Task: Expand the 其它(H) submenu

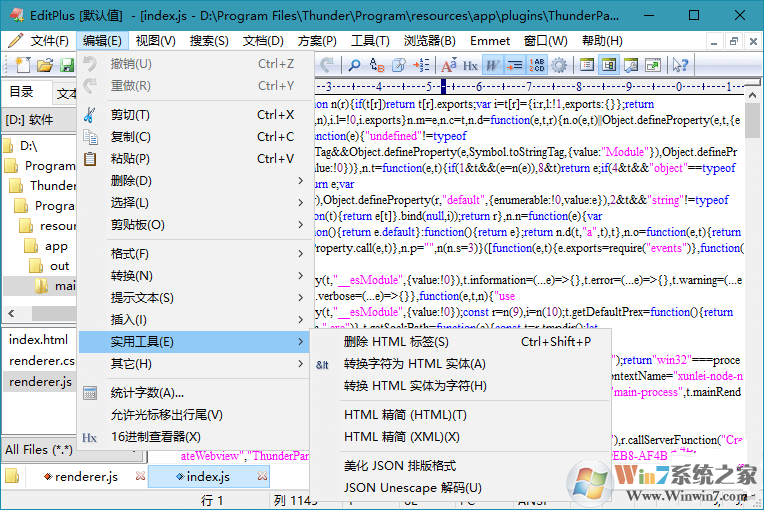Action: point(194,364)
